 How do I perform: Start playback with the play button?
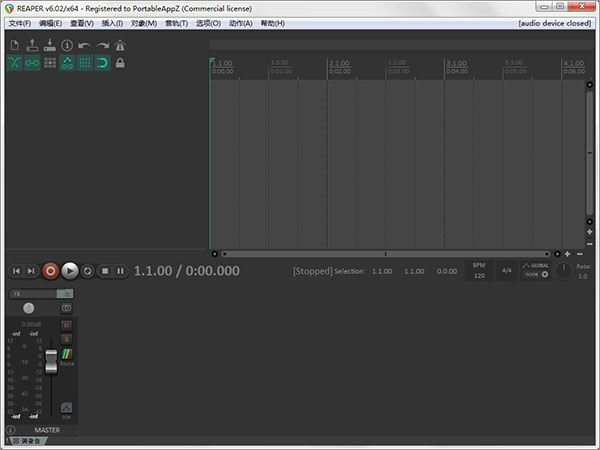[70, 271]
